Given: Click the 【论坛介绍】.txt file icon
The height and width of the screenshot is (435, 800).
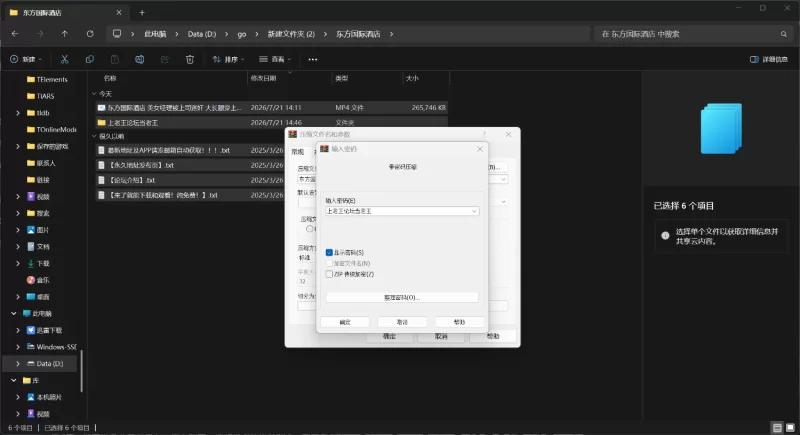Looking at the screenshot, I should pos(102,180).
